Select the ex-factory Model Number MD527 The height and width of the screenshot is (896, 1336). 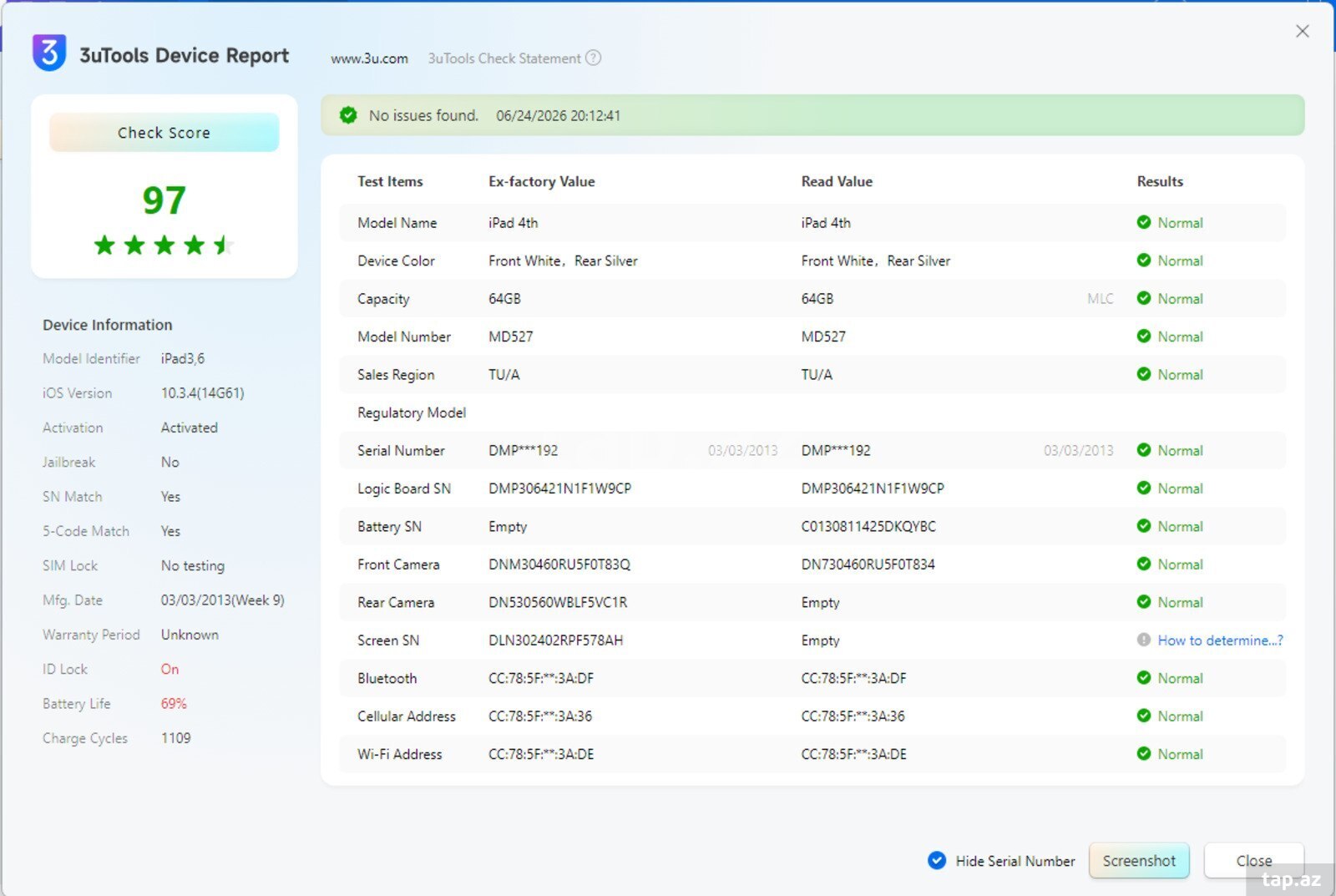click(x=510, y=337)
